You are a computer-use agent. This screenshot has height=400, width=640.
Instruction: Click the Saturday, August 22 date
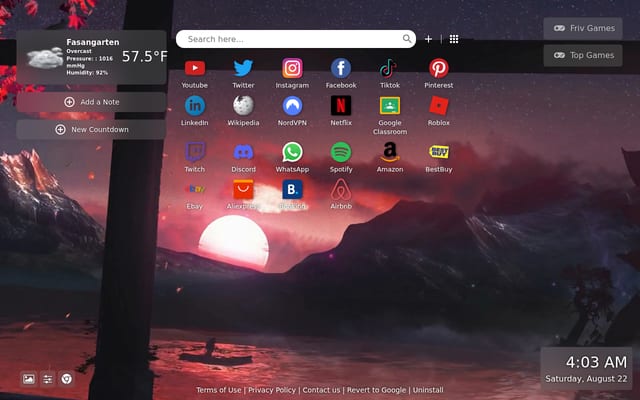coord(586,379)
